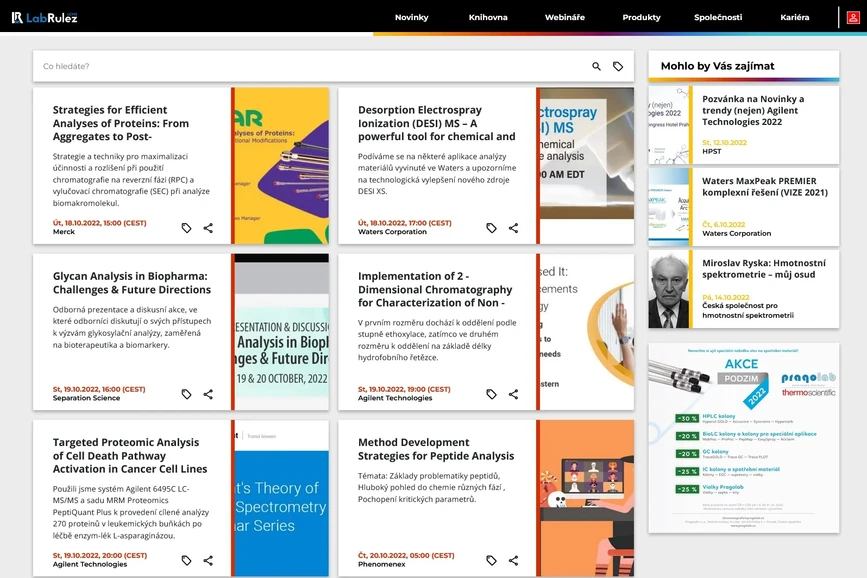Image resolution: width=867 pixels, height=578 pixels.
Task: Tag the 2-Dimensional Chromatography webinar
Action: coord(492,394)
